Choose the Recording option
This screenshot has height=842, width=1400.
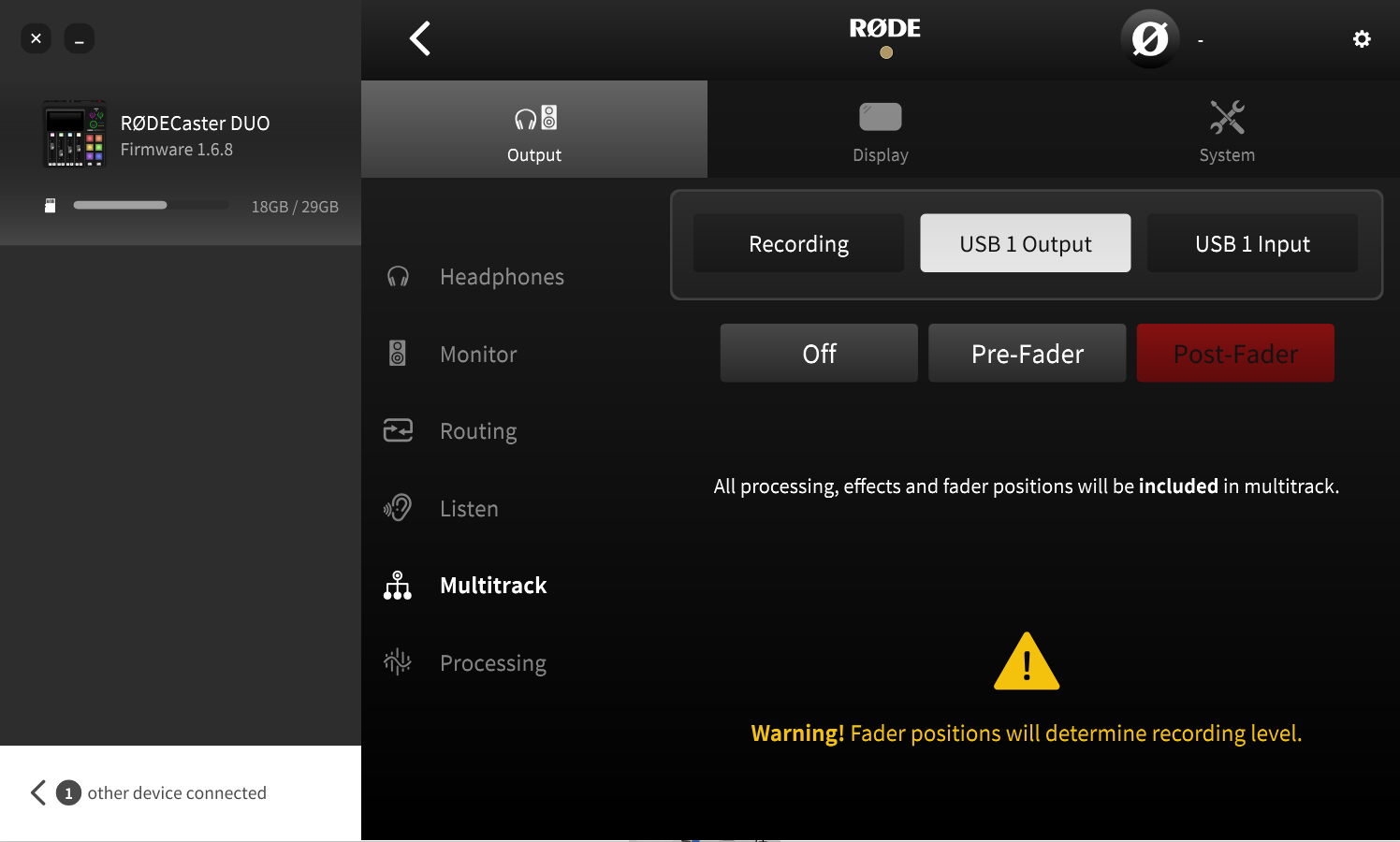click(798, 243)
